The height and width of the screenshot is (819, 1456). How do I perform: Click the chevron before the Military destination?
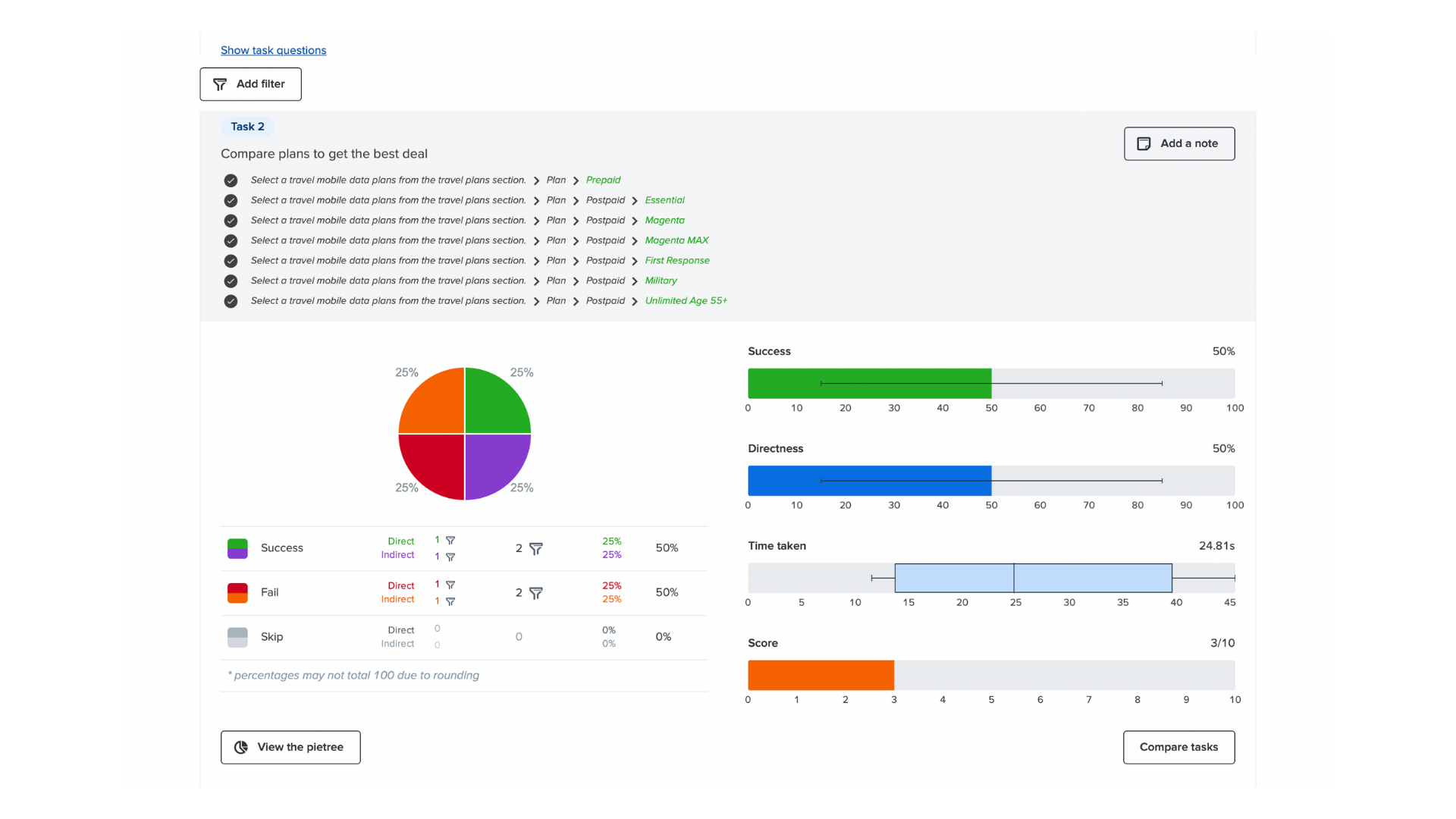pos(635,281)
